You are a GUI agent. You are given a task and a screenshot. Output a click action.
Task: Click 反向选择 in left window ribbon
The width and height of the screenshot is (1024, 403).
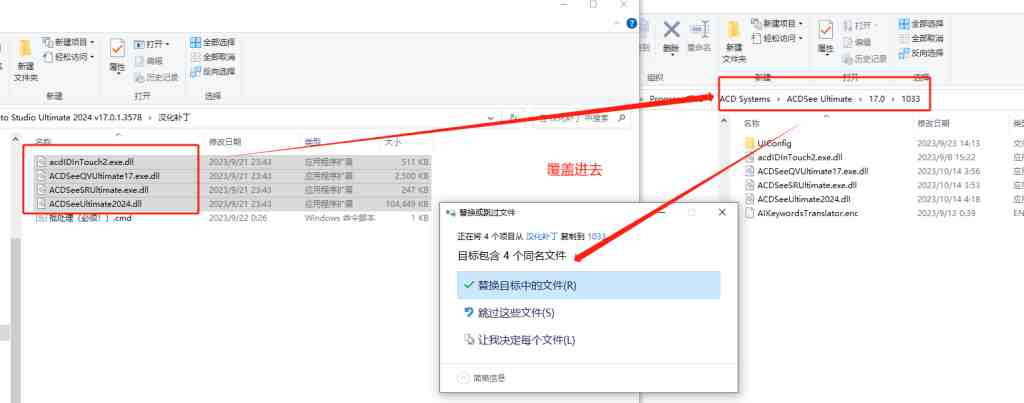(213, 71)
